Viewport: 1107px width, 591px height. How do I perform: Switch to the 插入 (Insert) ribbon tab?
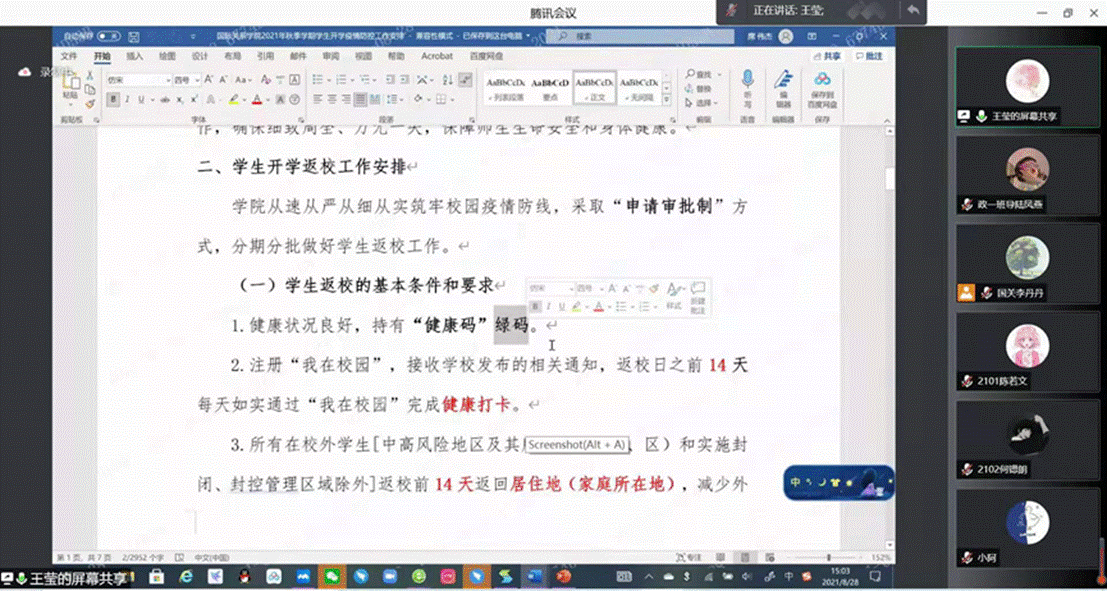[134, 57]
